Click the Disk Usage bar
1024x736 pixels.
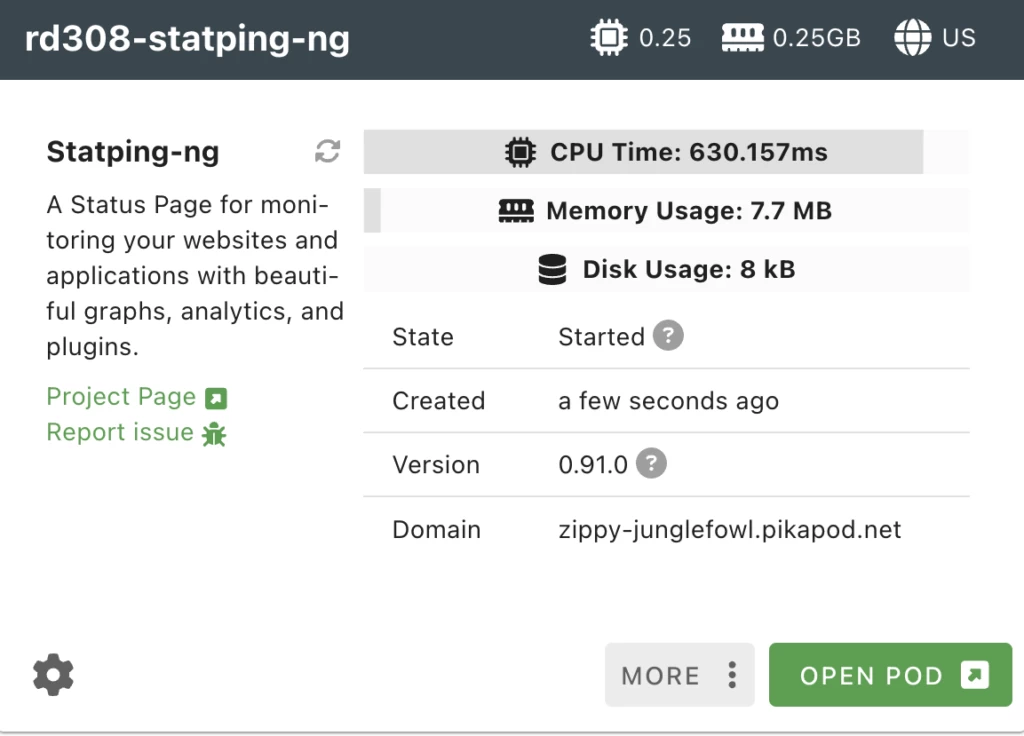(666, 270)
